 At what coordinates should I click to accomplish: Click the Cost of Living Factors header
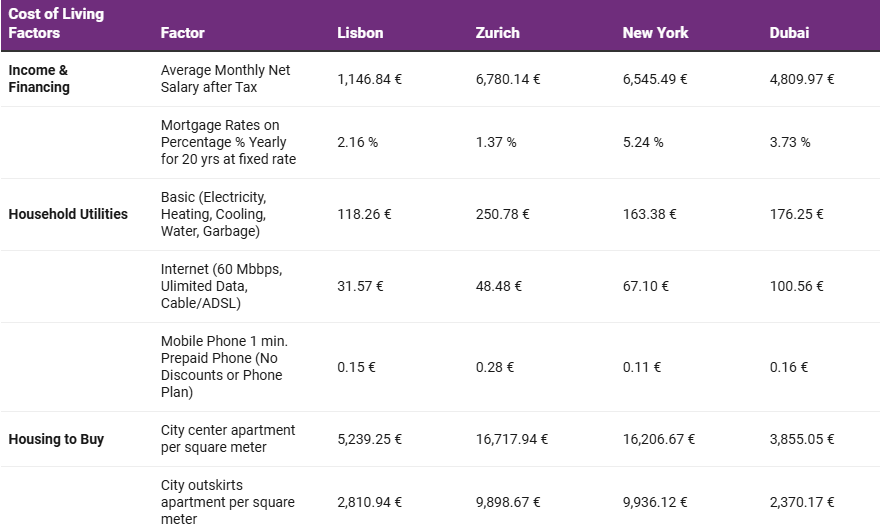click(56, 23)
